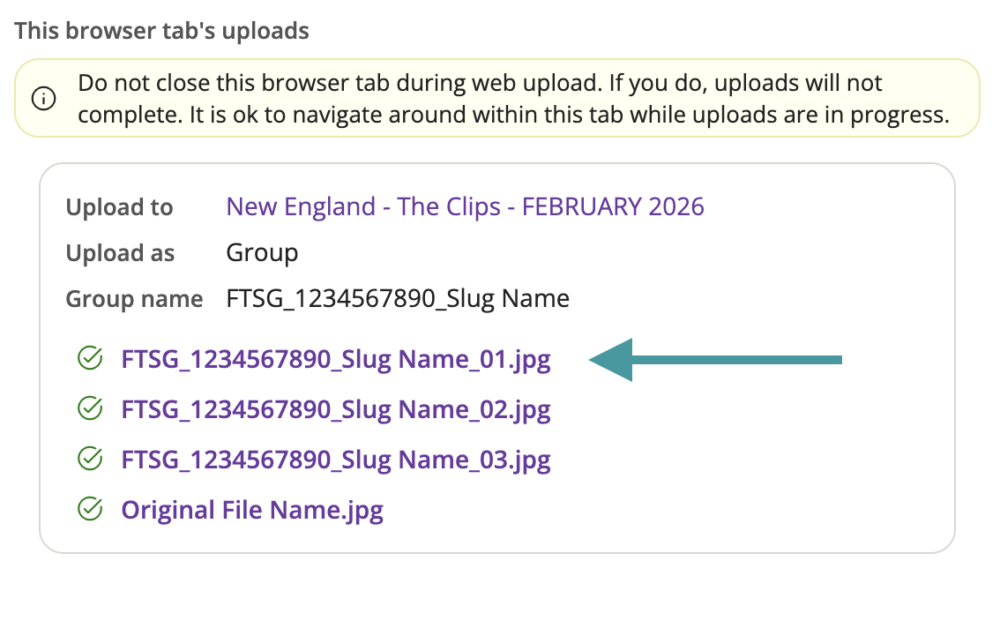Open FTSG_1234567890_Slug Name_01.jpg

[x=335, y=359]
